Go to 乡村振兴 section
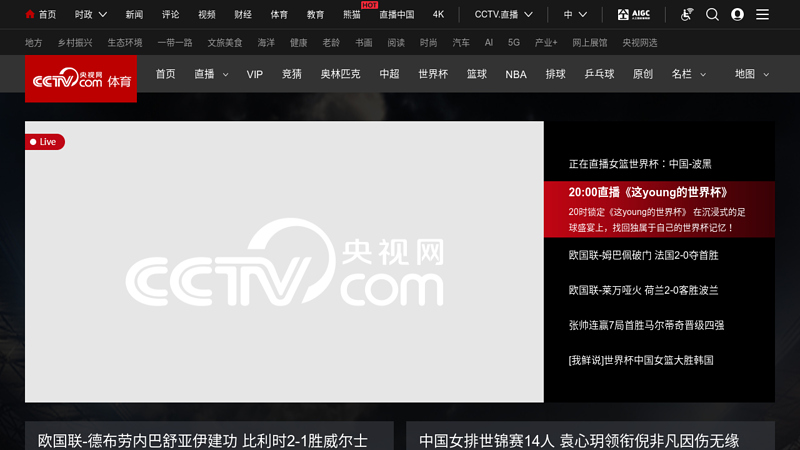 (x=75, y=43)
